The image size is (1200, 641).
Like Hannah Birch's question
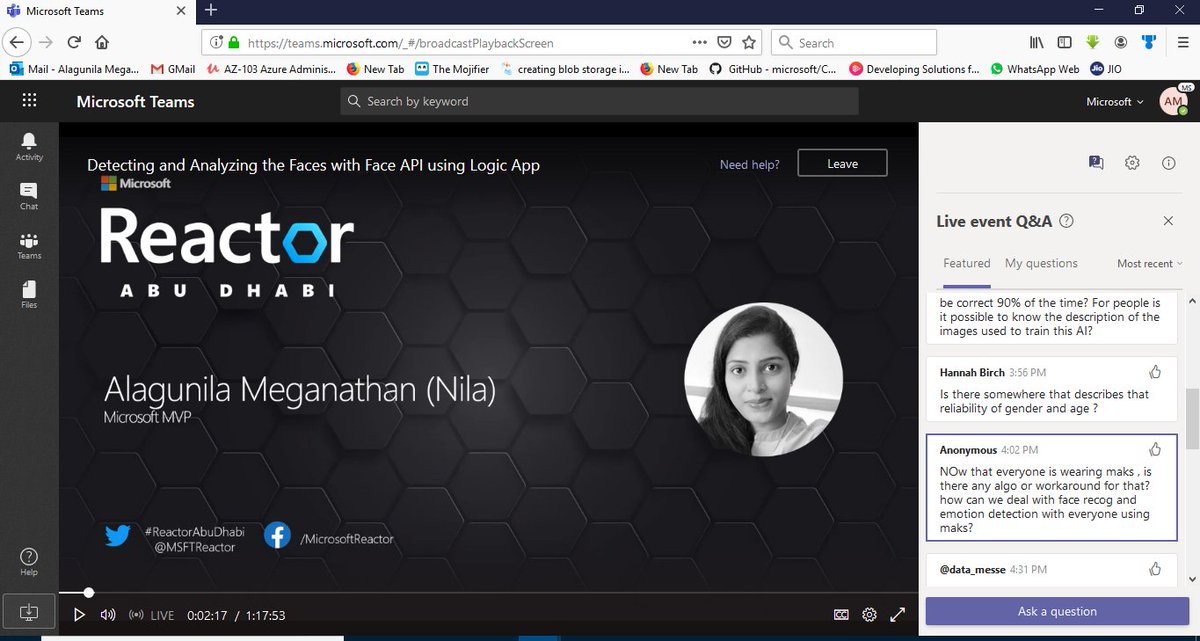pyautogui.click(x=1156, y=372)
